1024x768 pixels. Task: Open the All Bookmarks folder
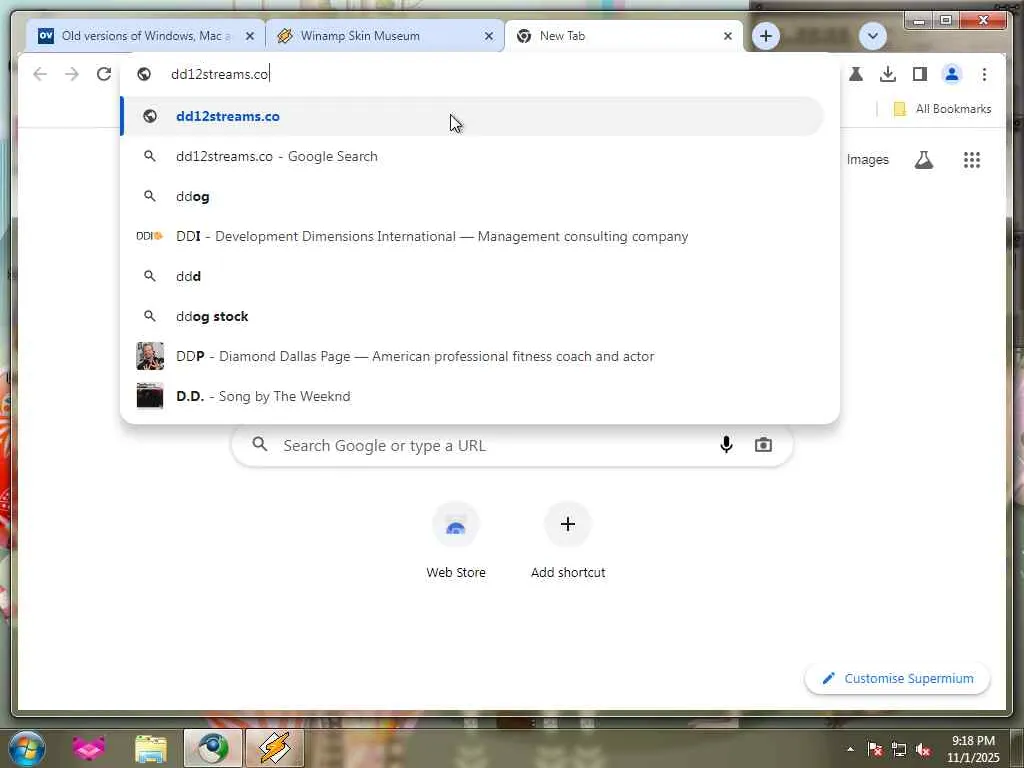click(x=942, y=109)
